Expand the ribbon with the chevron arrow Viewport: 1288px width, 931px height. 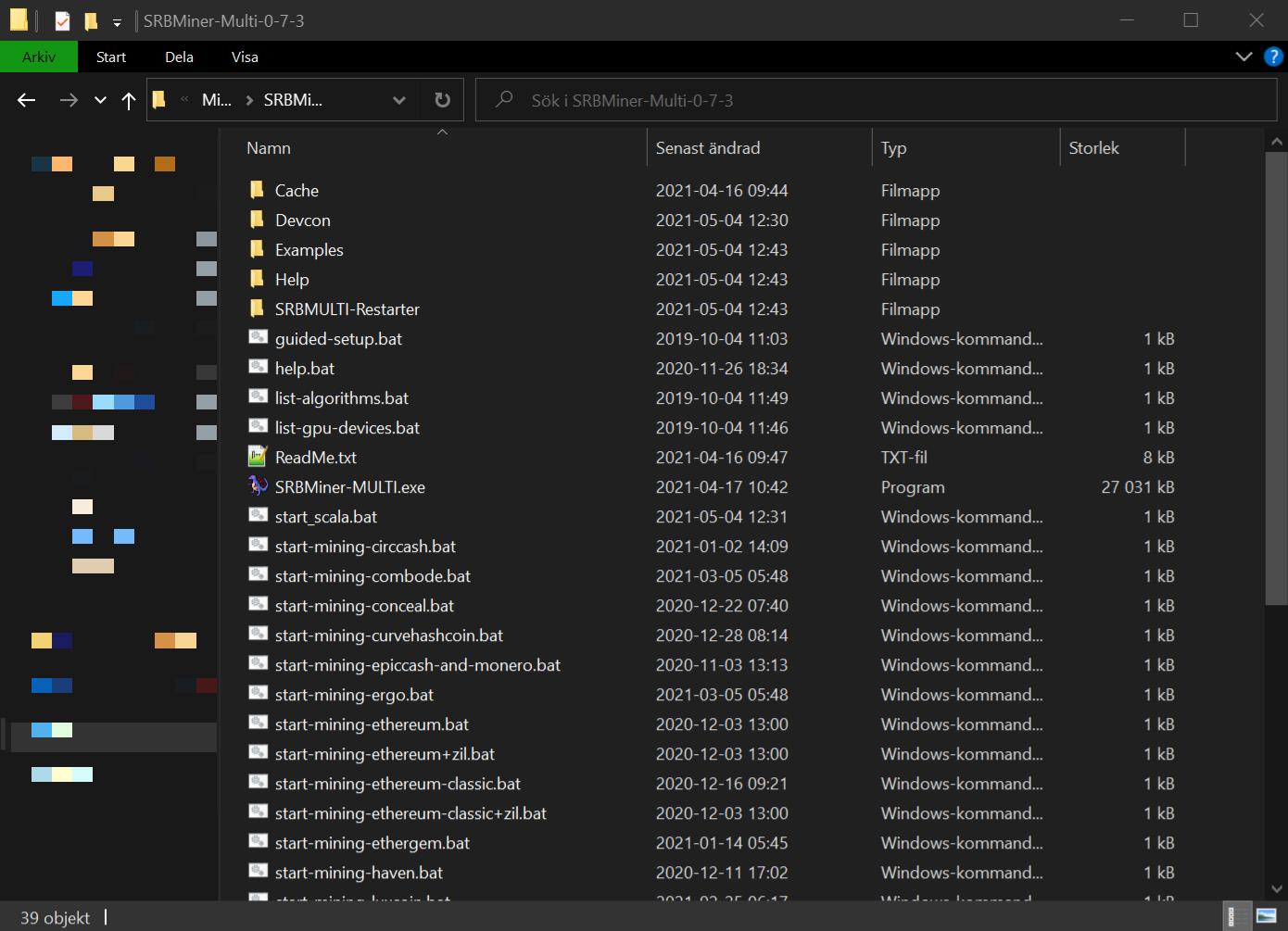pyautogui.click(x=1244, y=57)
